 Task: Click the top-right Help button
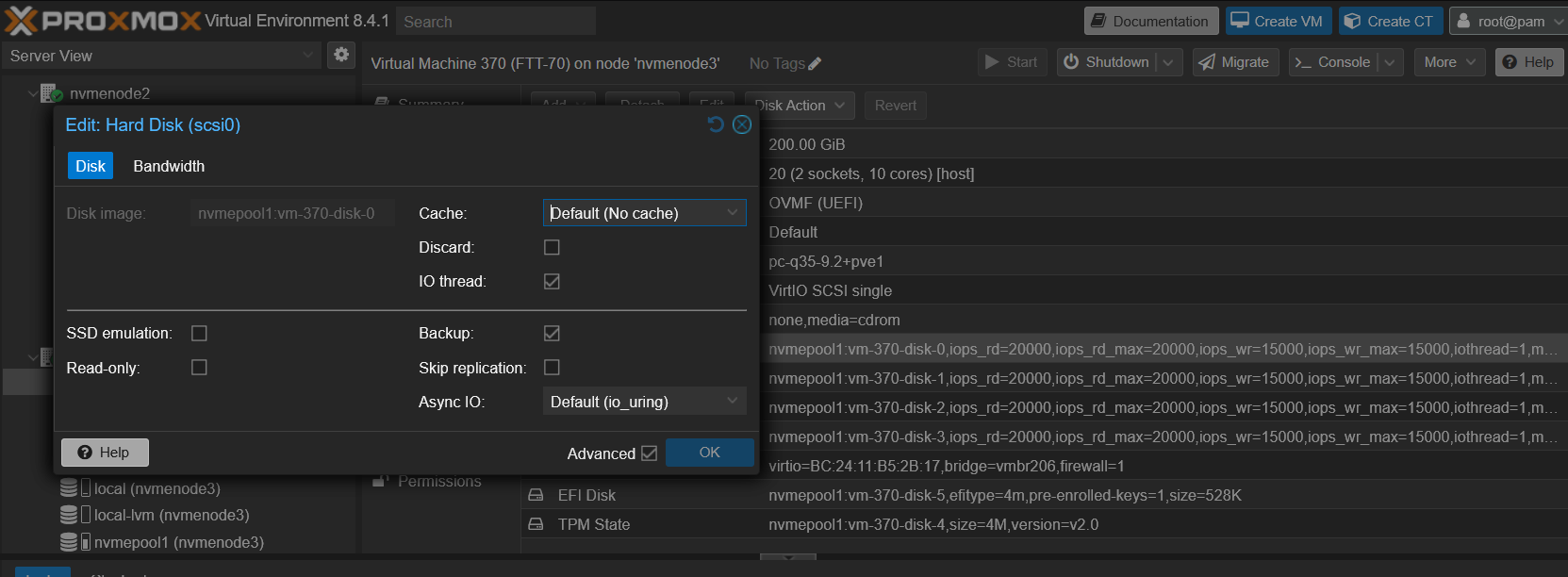[x=1528, y=62]
